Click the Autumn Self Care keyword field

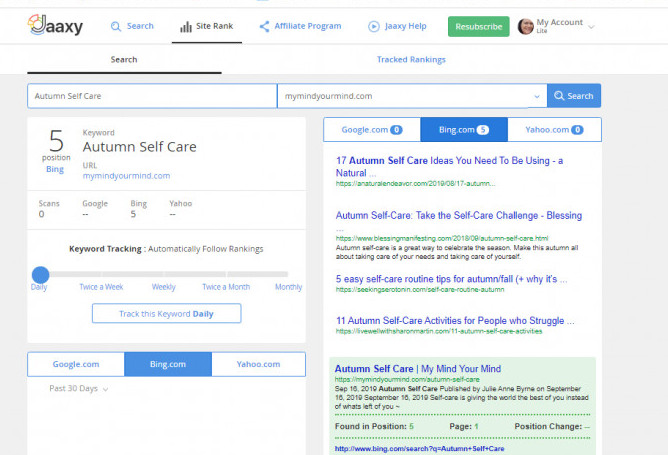click(152, 96)
